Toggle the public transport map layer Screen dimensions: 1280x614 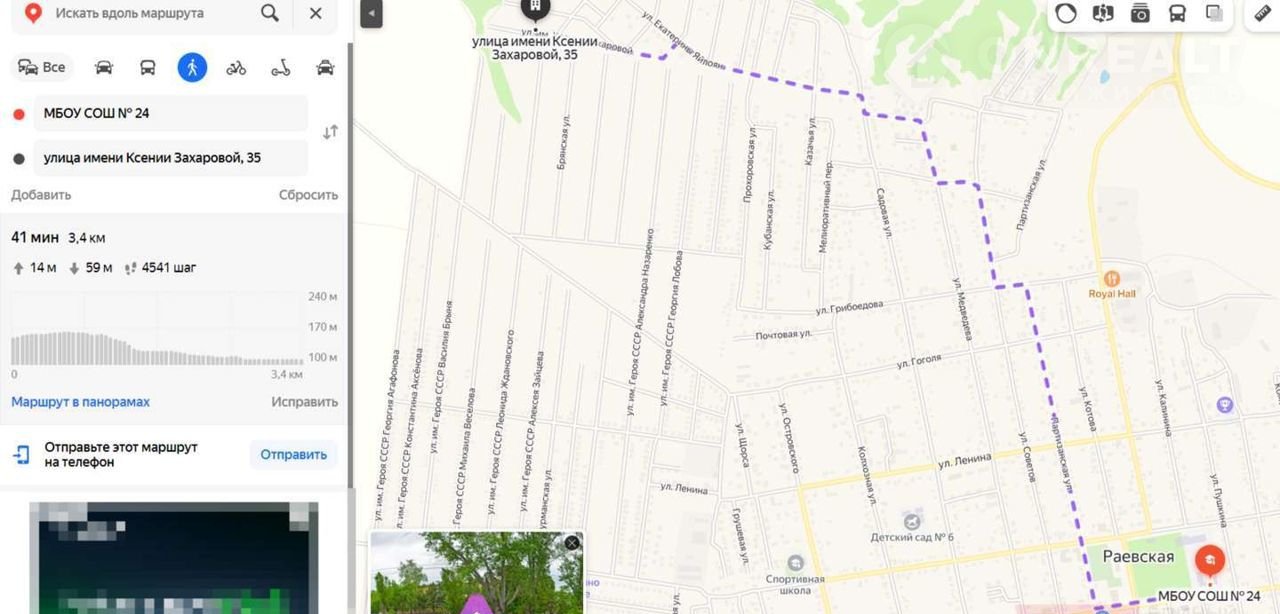pos(1177,13)
